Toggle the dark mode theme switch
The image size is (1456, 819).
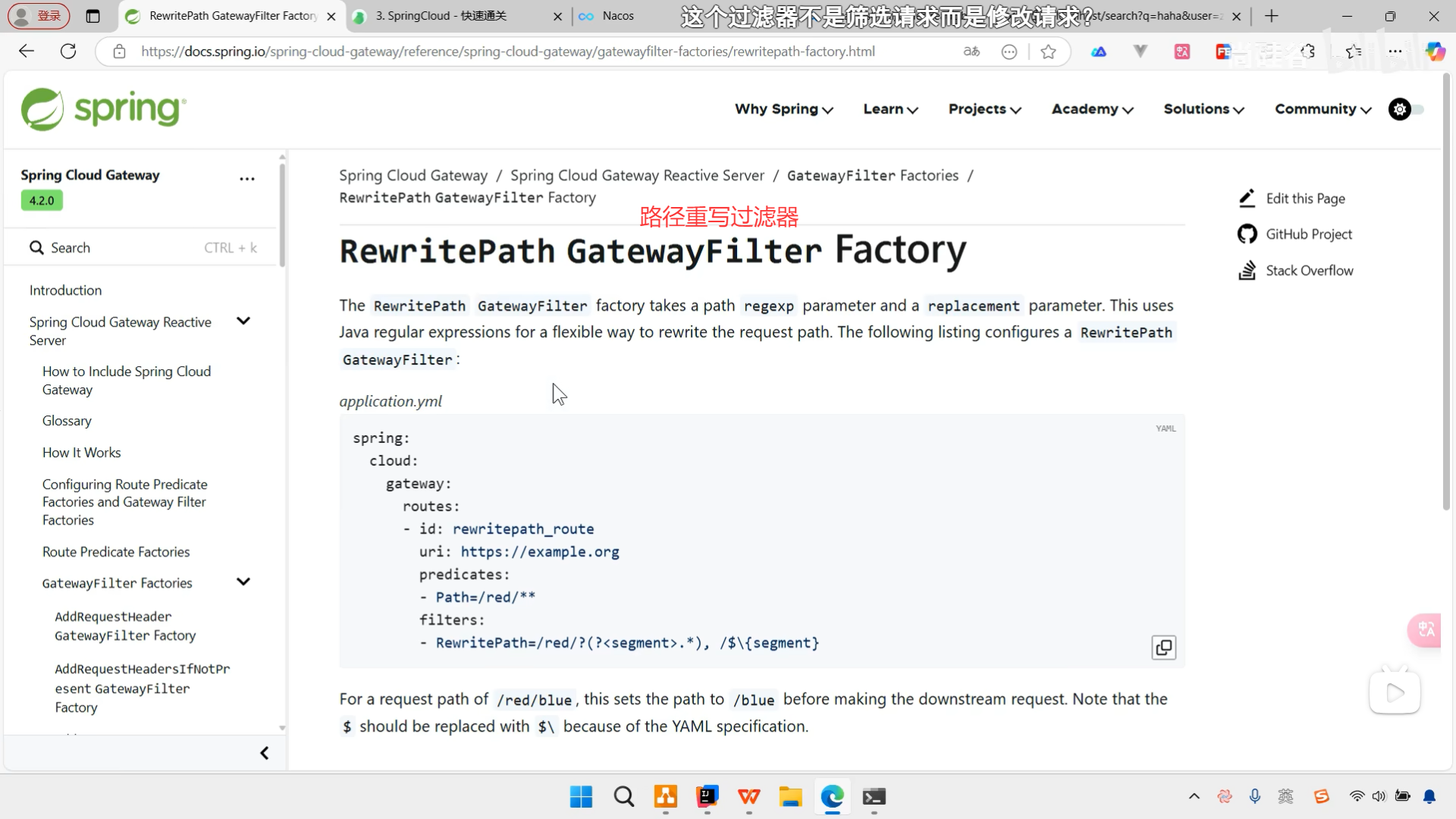[1407, 109]
